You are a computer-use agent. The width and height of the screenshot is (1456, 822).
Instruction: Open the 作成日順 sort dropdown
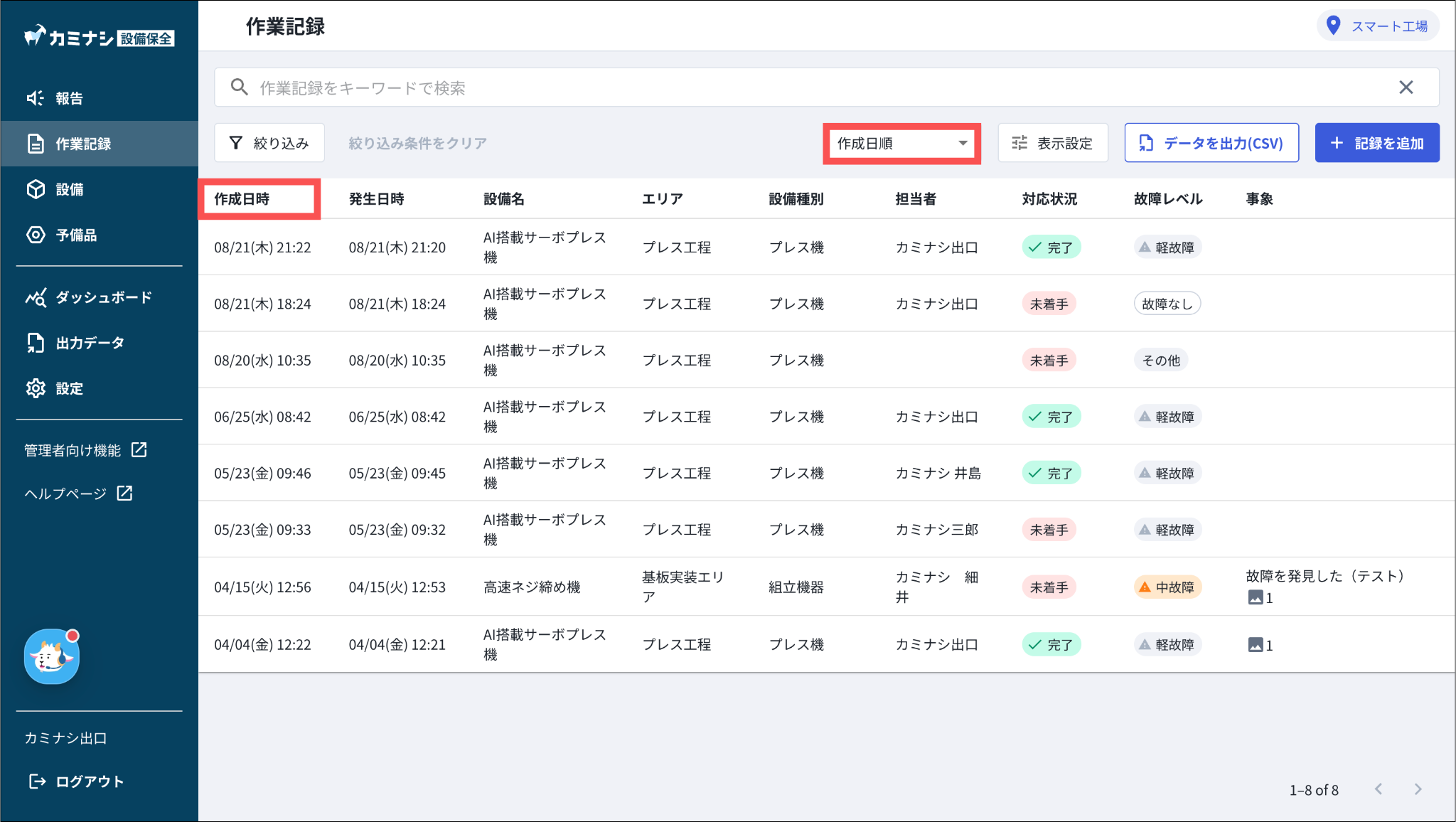click(901, 144)
